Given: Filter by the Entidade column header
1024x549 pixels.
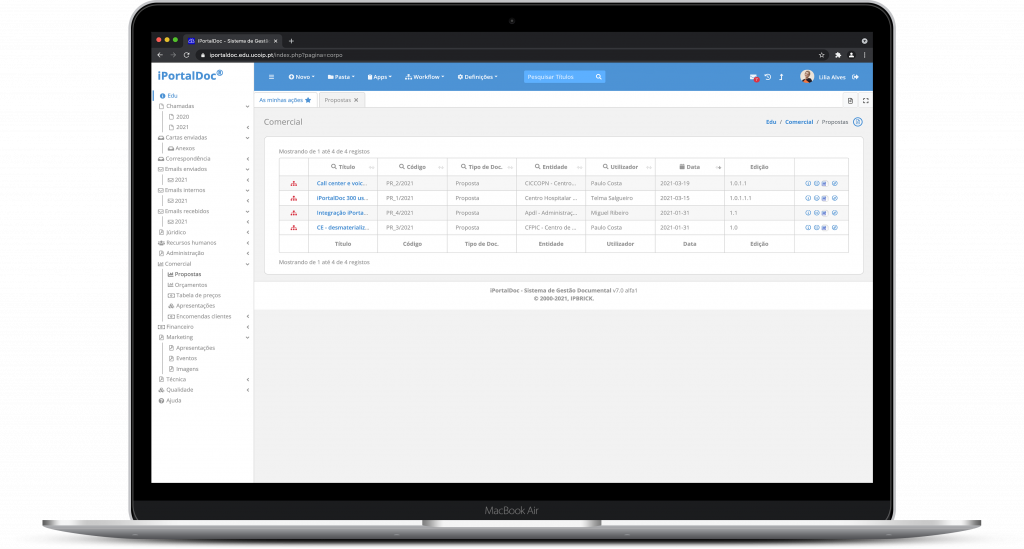Looking at the screenshot, I should pyautogui.click(x=551, y=167).
